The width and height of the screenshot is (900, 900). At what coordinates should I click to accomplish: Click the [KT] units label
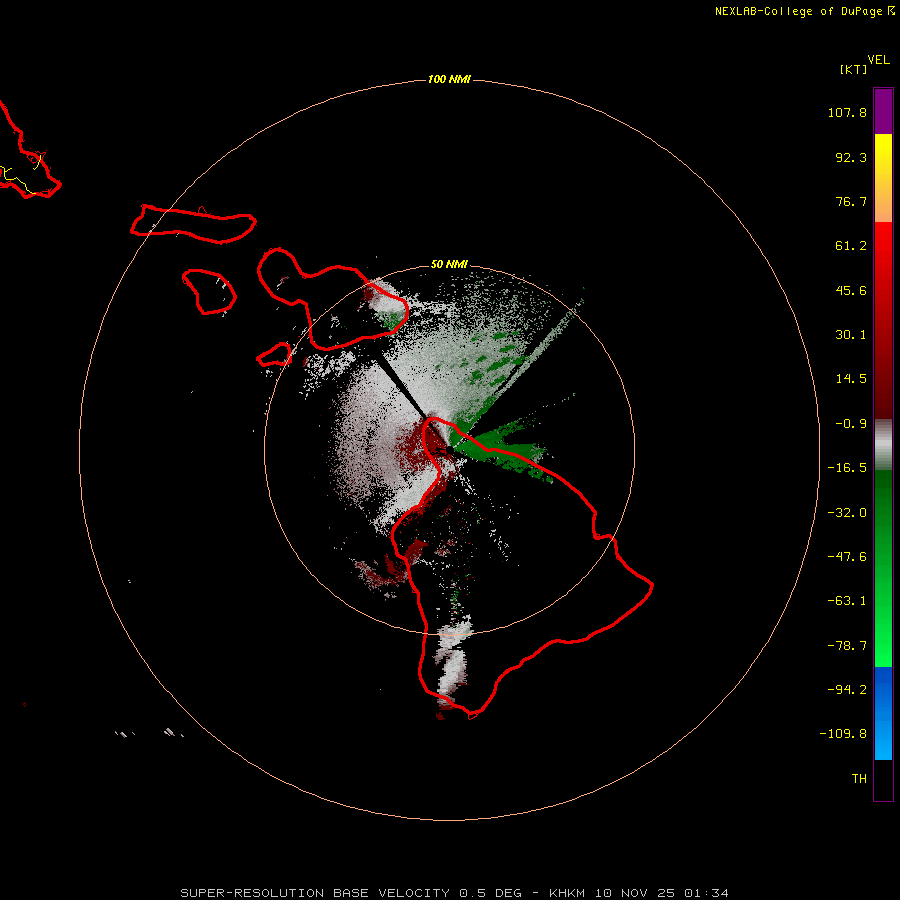[854, 69]
